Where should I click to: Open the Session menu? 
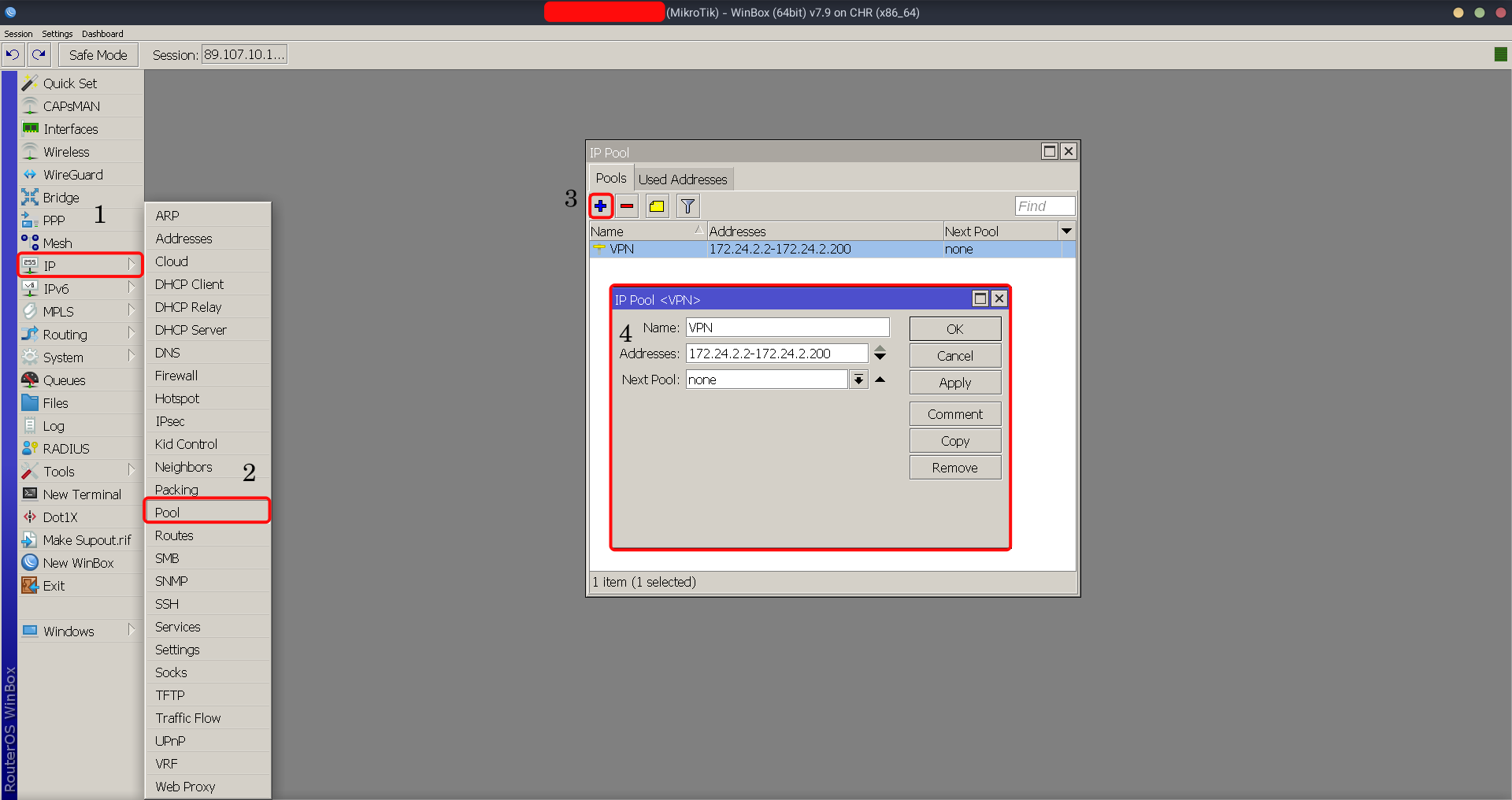(18, 34)
